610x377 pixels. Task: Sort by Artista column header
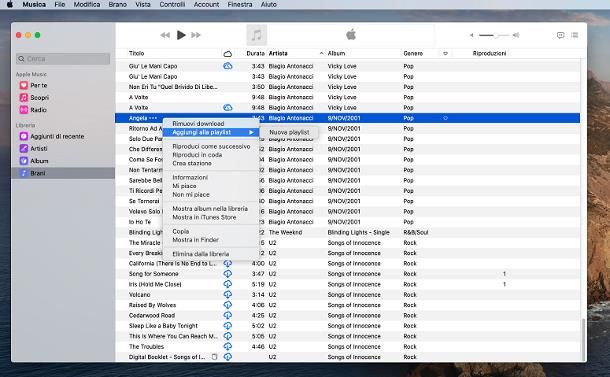[278, 53]
